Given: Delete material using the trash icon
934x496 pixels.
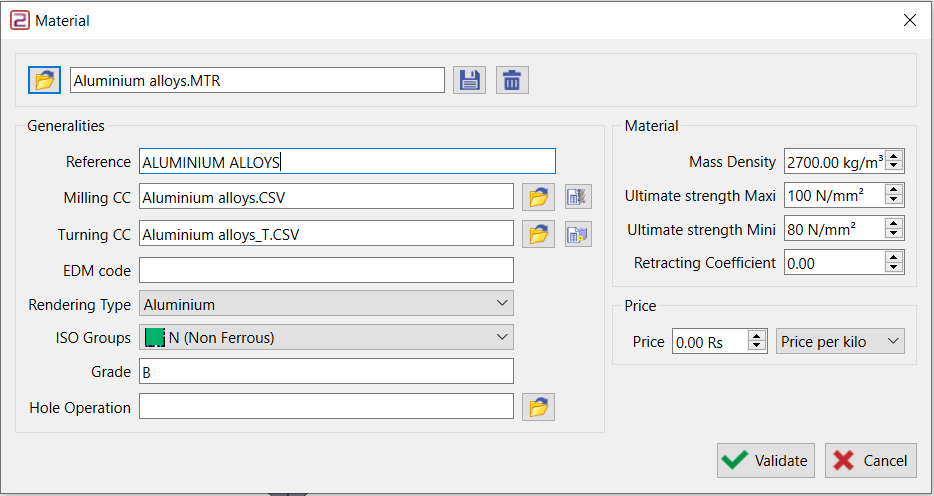Looking at the screenshot, I should [x=512, y=80].
